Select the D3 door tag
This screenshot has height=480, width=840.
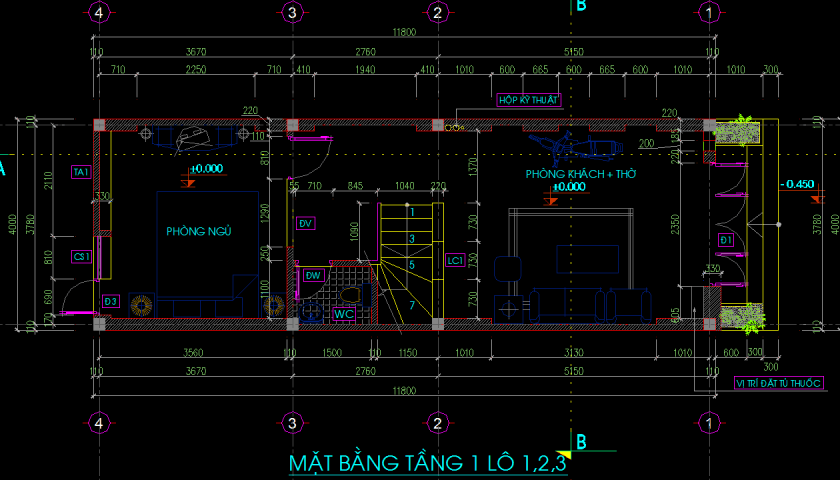click(111, 300)
